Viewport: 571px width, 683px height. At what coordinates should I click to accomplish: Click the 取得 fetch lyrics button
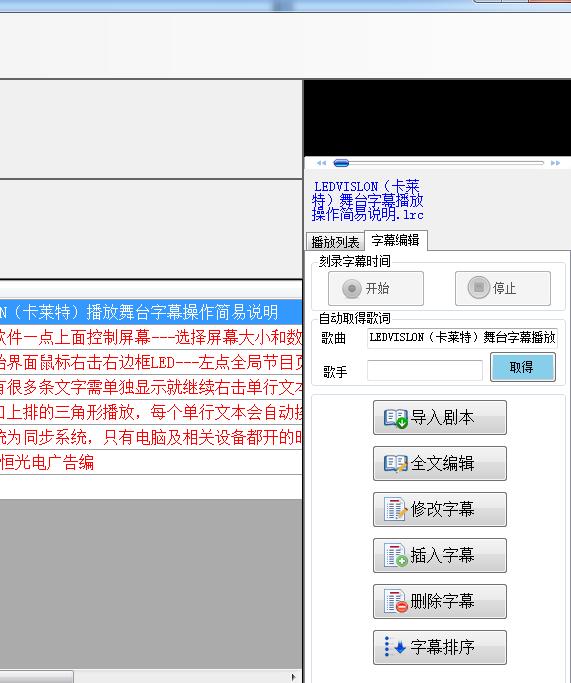tap(523, 367)
